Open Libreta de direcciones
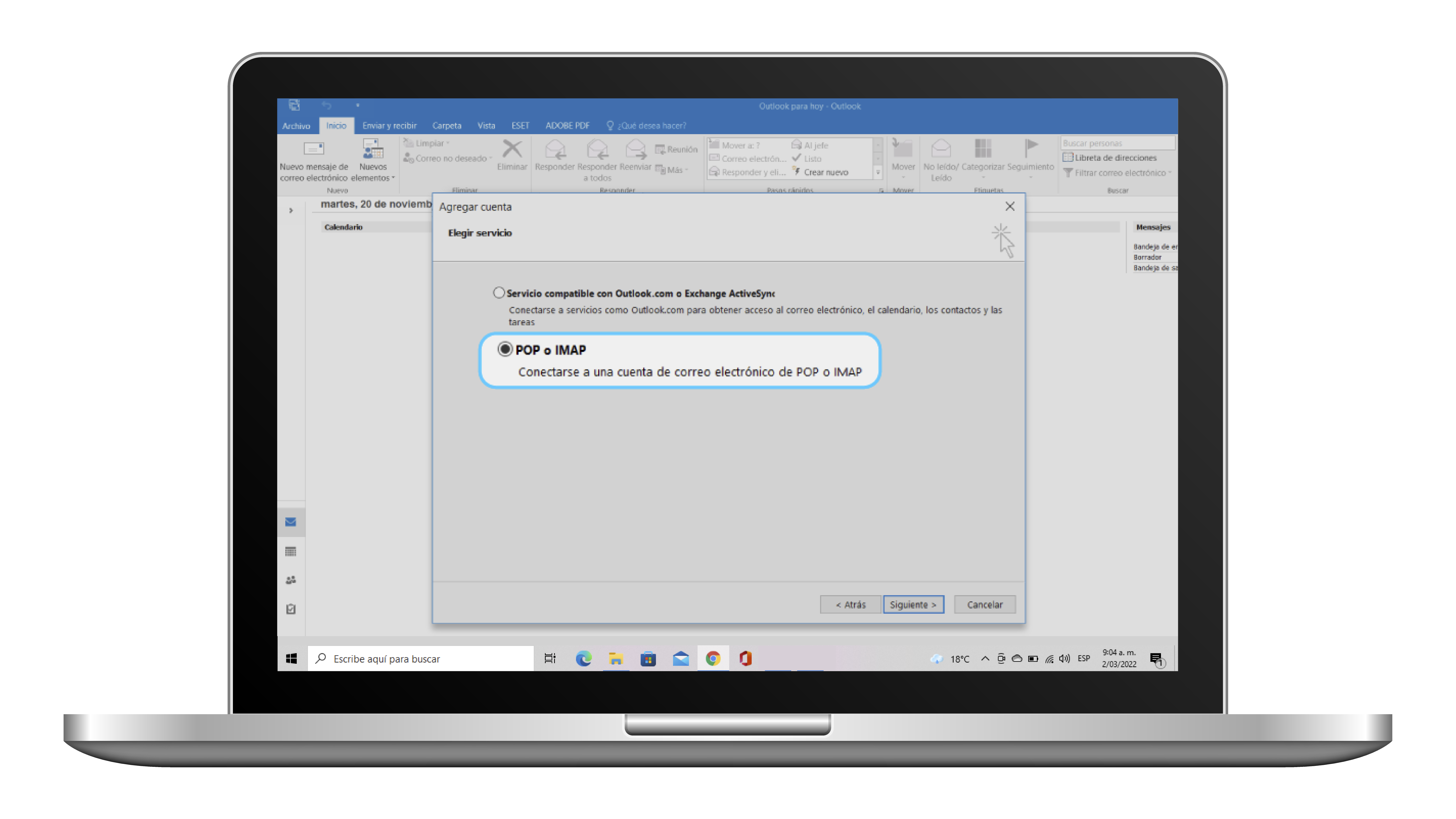This screenshot has width=1456, height=819. [x=1109, y=158]
